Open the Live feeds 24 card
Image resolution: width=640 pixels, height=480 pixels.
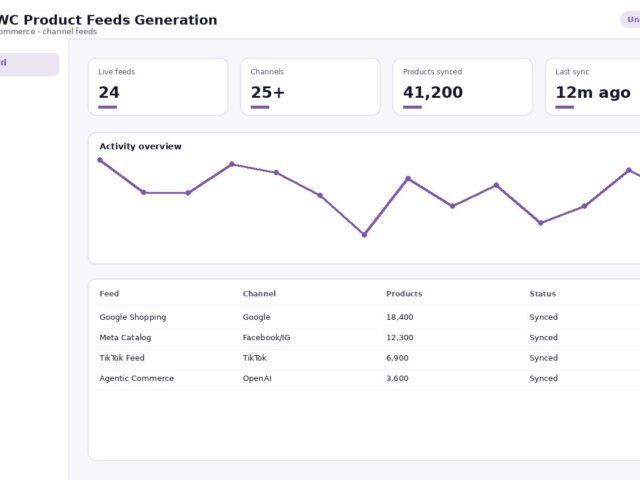(158, 87)
